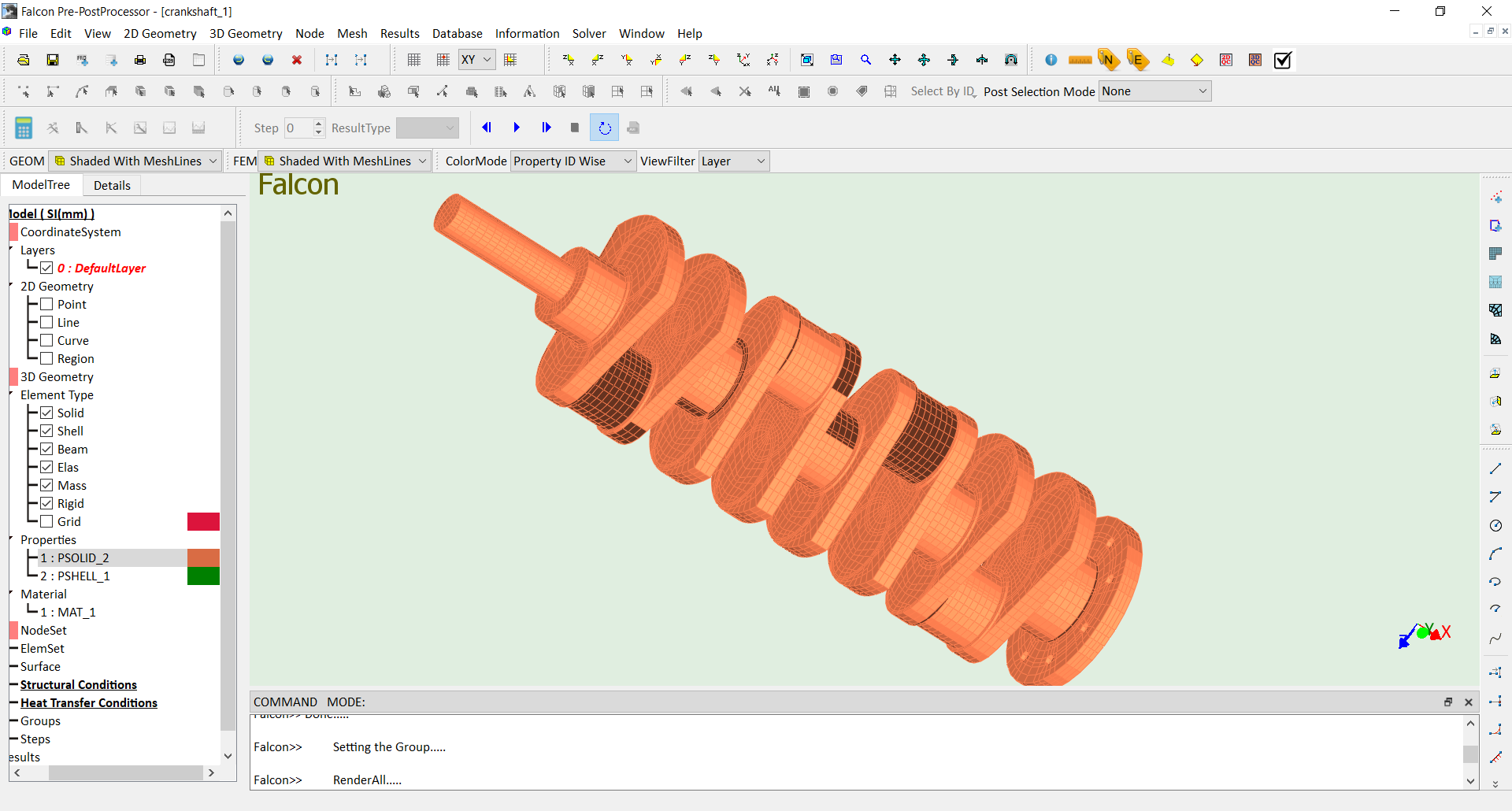The width and height of the screenshot is (1512, 811).
Task: Open a model file with the folder icon
Action: (x=24, y=60)
